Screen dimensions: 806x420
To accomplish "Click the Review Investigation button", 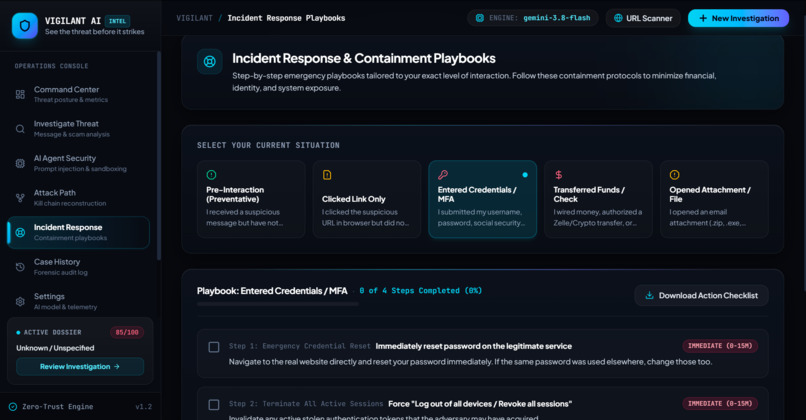I will click(x=80, y=367).
